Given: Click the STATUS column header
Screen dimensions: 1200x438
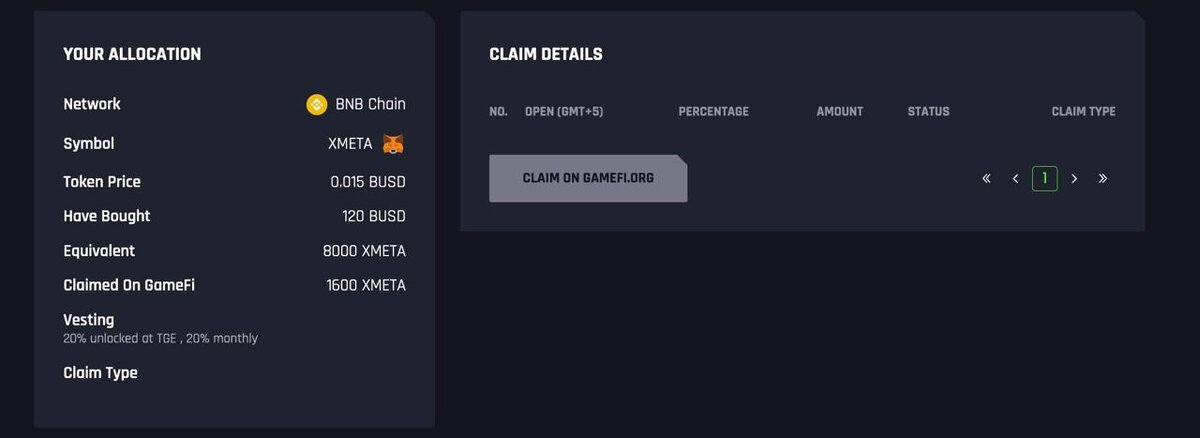Looking at the screenshot, I should (929, 111).
